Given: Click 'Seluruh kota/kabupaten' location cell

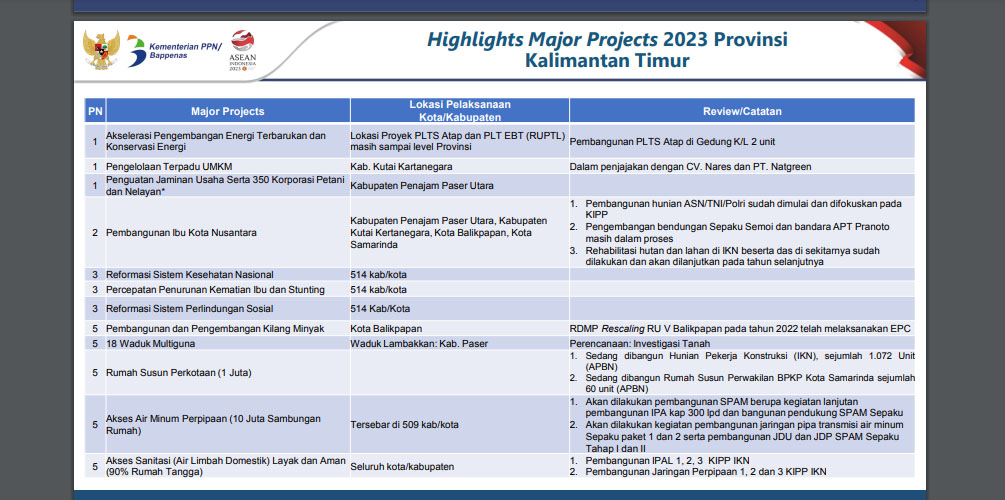Looking at the screenshot, I should [x=459, y=467].
